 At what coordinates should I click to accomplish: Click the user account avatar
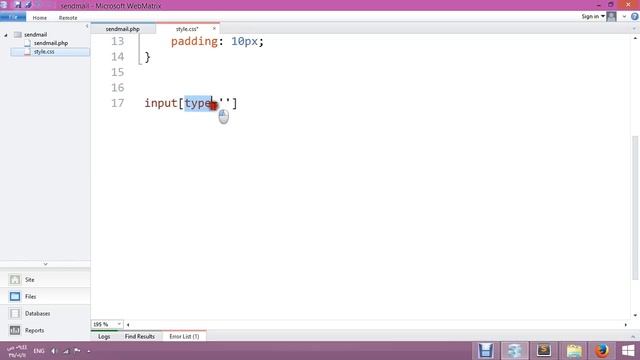pyautogui.click(x=611, y=16)
